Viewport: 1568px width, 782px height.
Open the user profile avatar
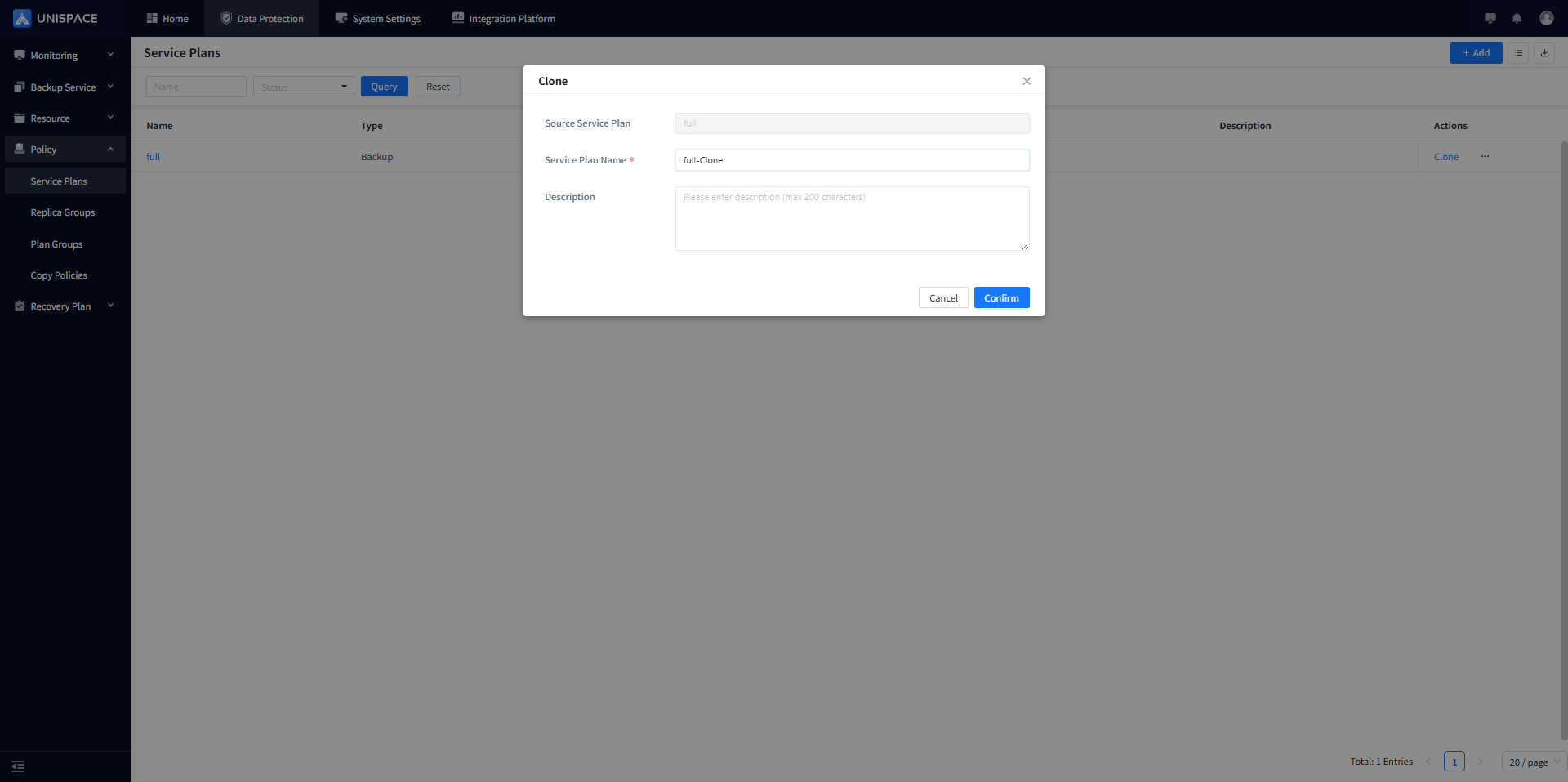point(1547,18)
